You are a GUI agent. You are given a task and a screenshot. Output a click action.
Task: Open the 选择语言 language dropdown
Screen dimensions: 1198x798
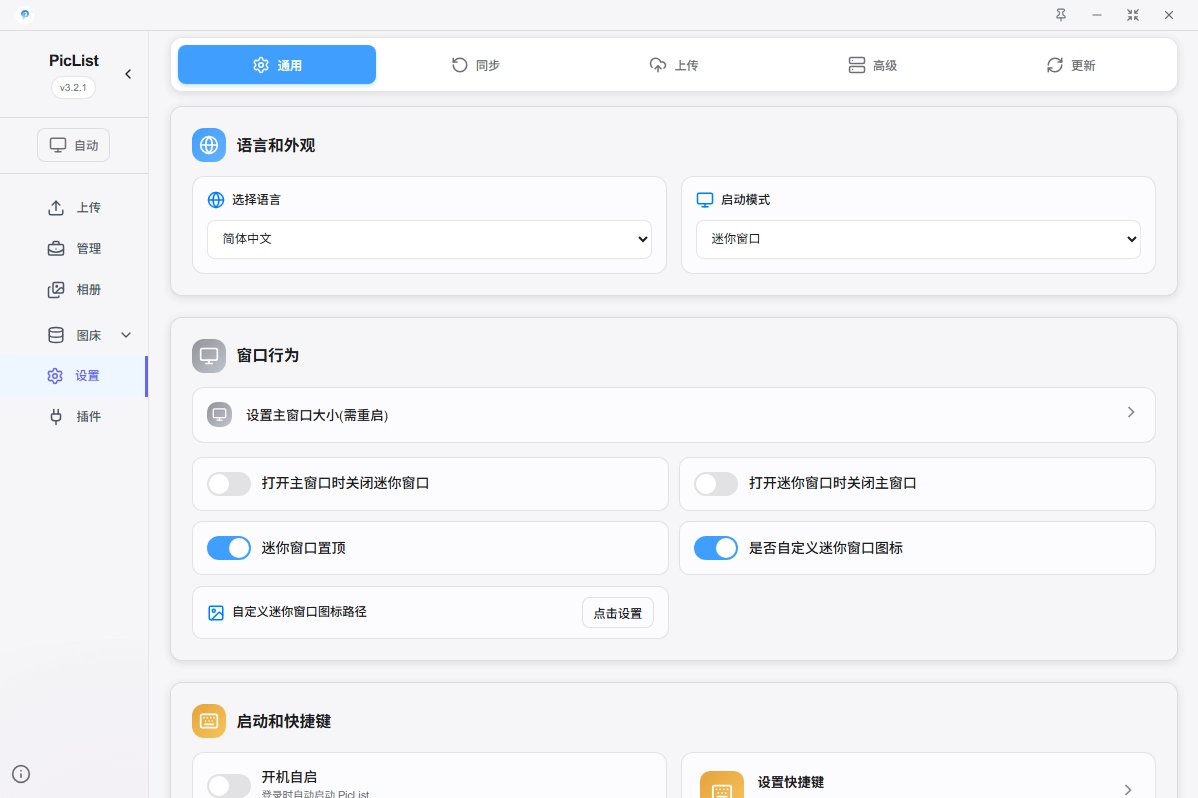click(x=429, y=240)
